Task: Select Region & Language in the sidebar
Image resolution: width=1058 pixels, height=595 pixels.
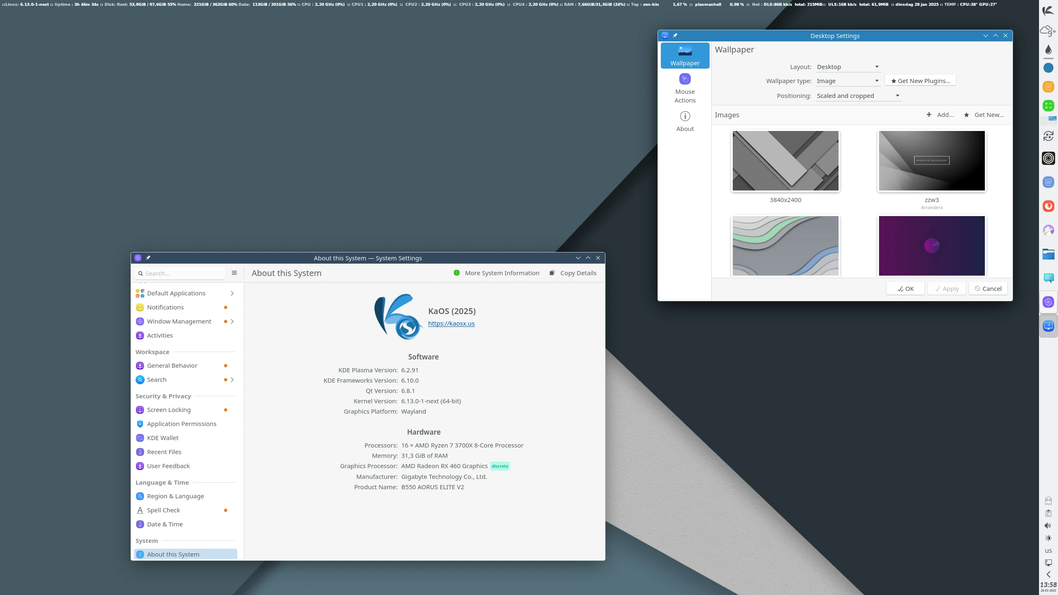Action: 141,495
